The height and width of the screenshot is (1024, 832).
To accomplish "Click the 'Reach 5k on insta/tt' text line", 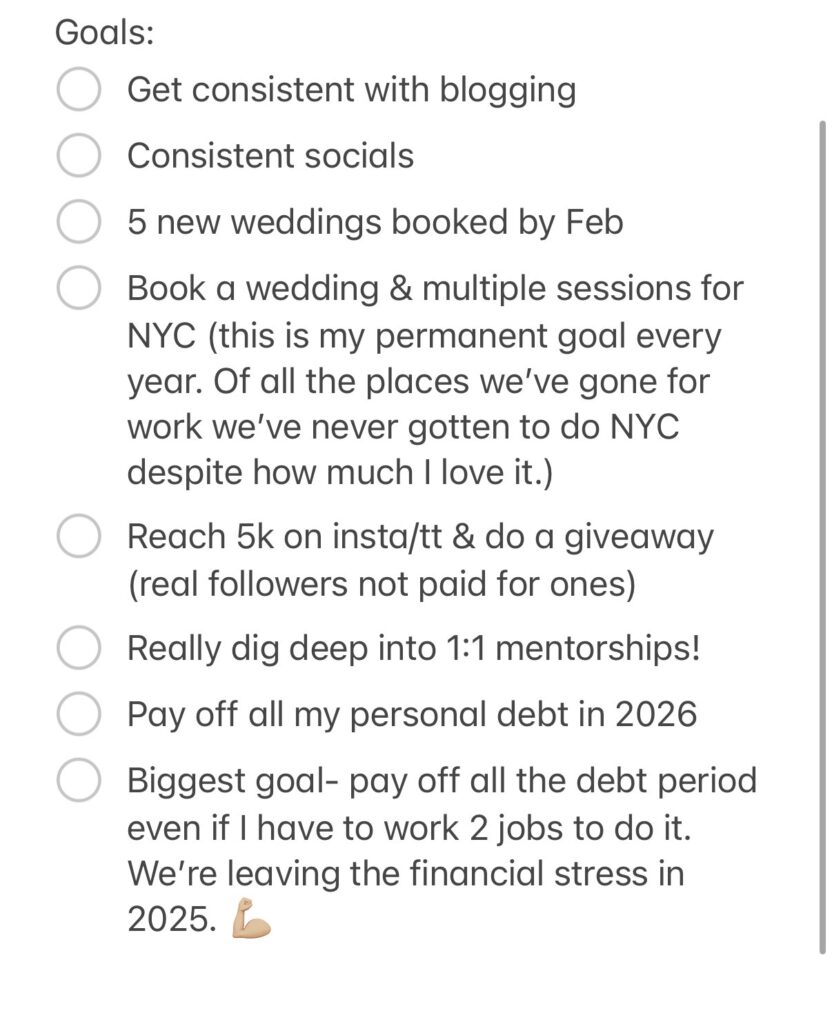I will [420, 537].
